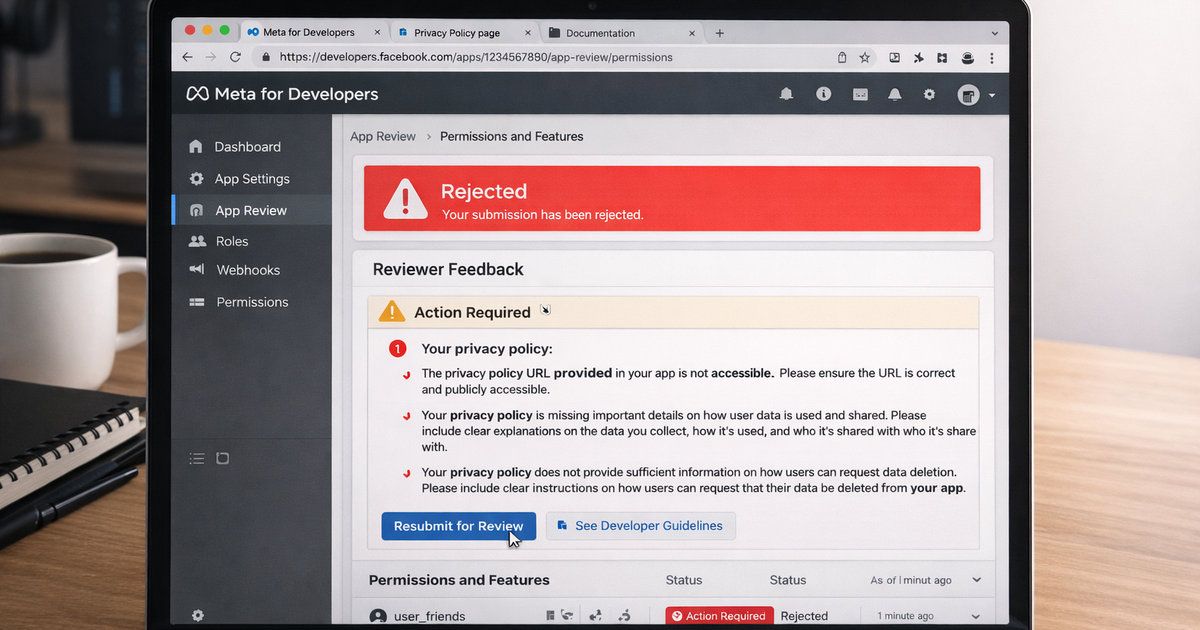Click the App Review breadcrumb link

tap(383, 136)
